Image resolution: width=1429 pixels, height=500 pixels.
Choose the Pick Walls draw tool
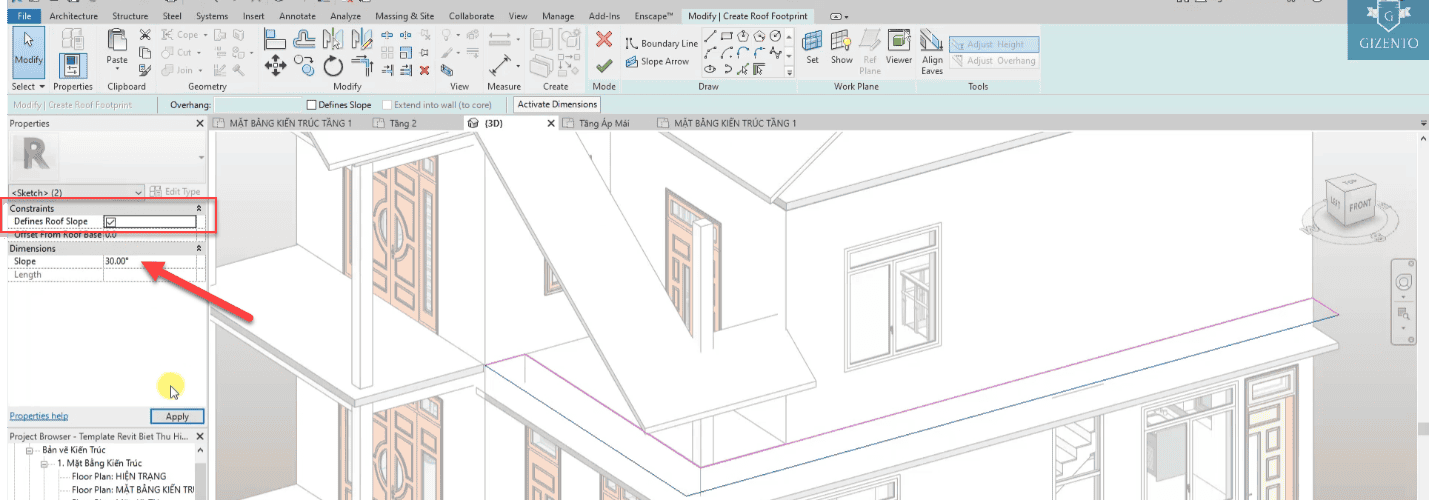click(x=760, y=70)
